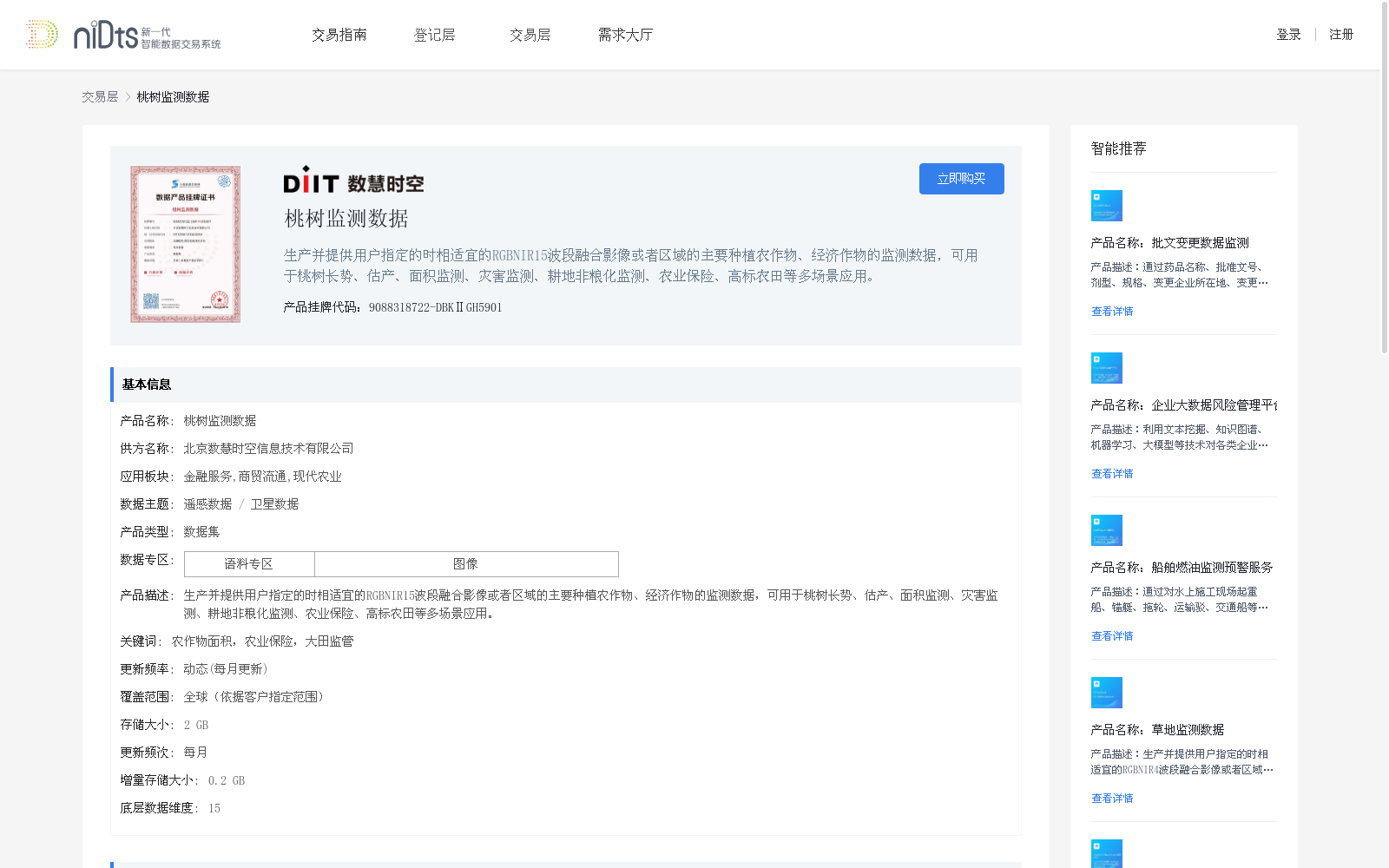Viewport: 1389px width, 868px height.
Task: Click the niDts logo in header
Action: tap(123, 35)
